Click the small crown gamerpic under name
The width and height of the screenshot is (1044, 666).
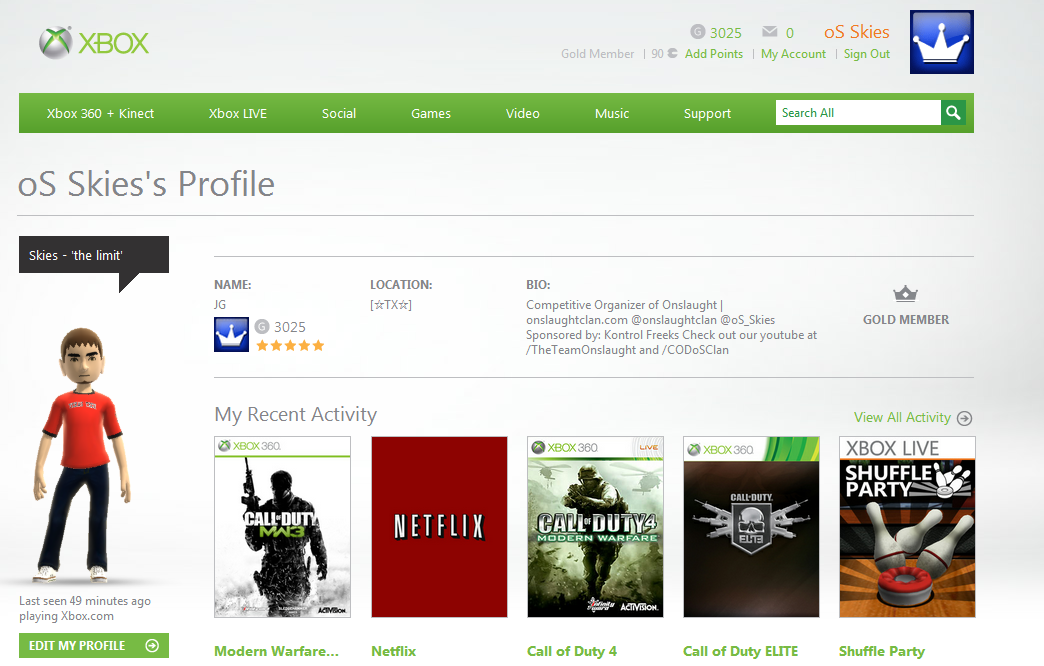coord(231,334)
